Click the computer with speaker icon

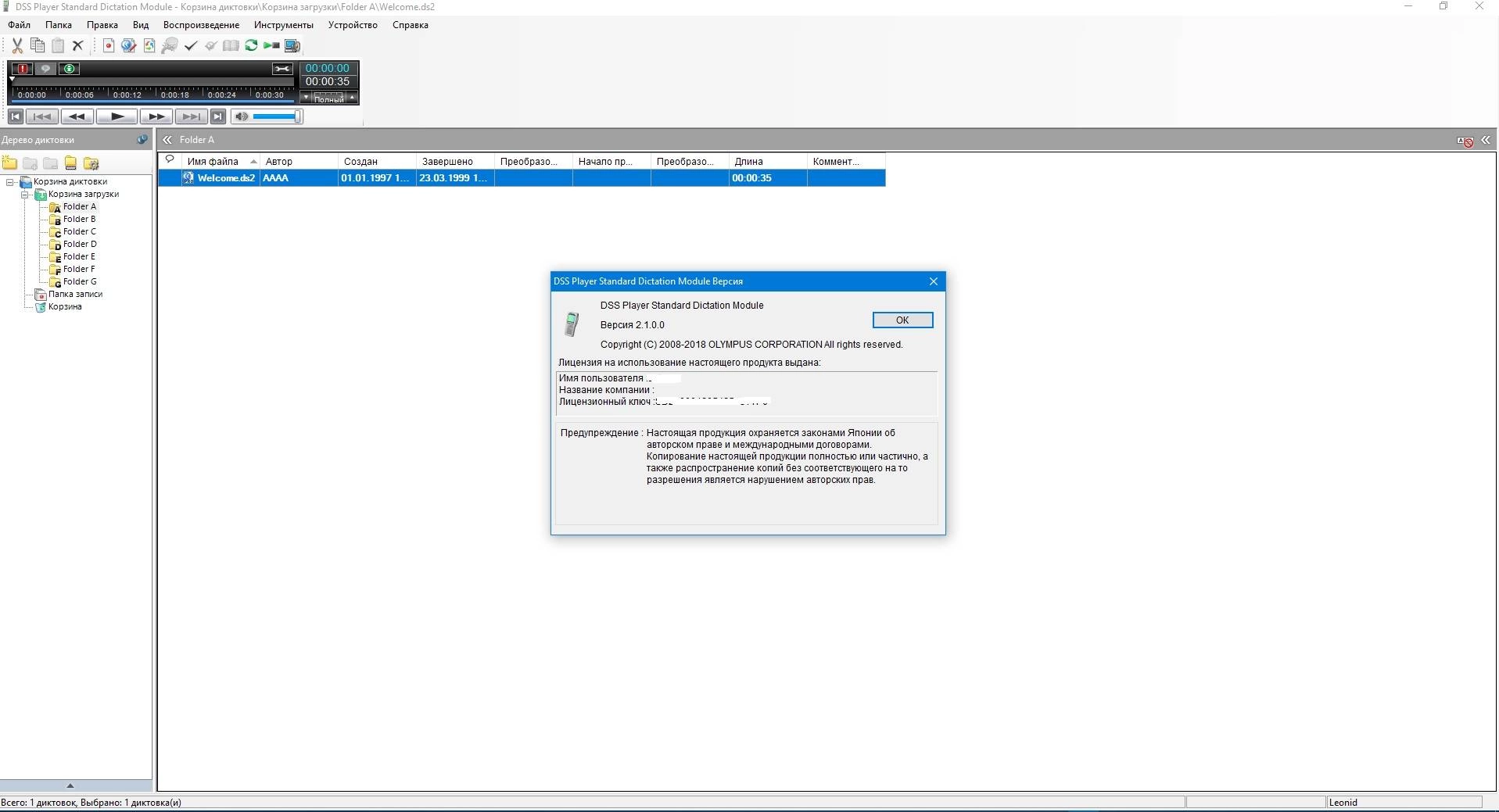pyautogui.click(x=292, y=45)
